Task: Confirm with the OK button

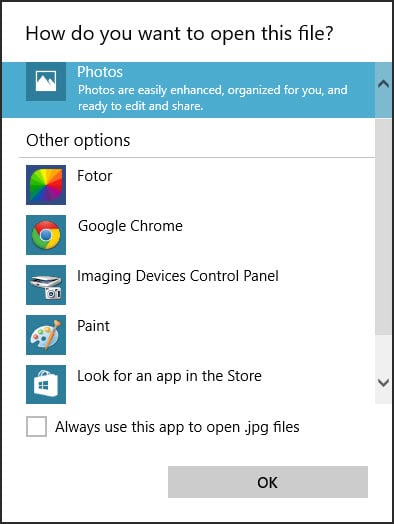Action: coord(268,482)
